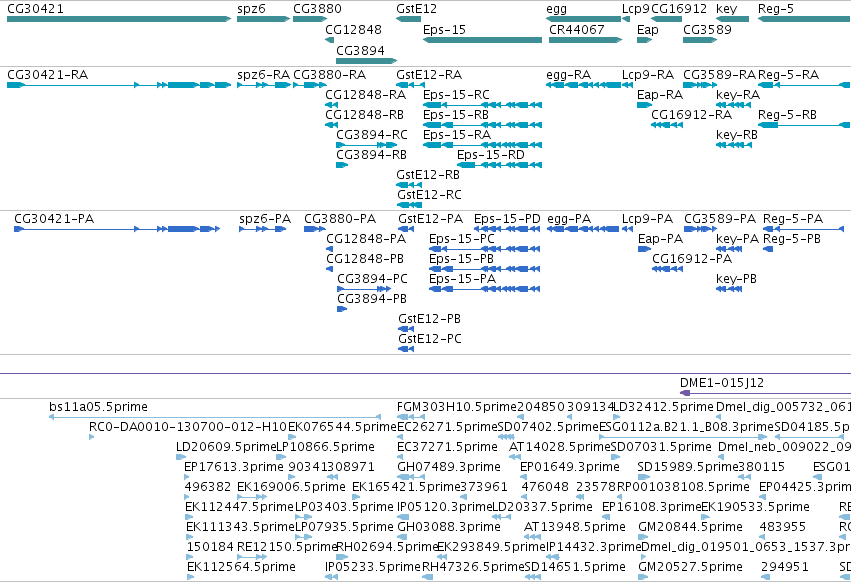Viewport: 851px width, 582px height.
Task: Select the CG30421 gene bar
Action: point(119,19)
